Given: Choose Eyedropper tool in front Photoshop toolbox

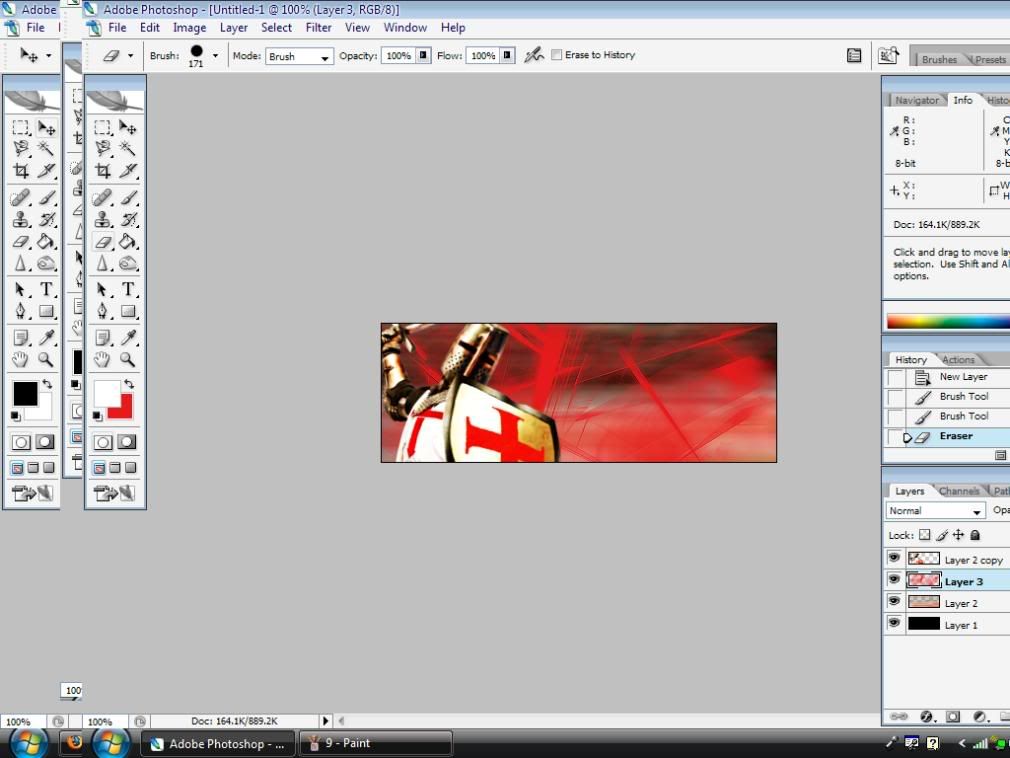Looking at the screenshot, I should (128, 337).
